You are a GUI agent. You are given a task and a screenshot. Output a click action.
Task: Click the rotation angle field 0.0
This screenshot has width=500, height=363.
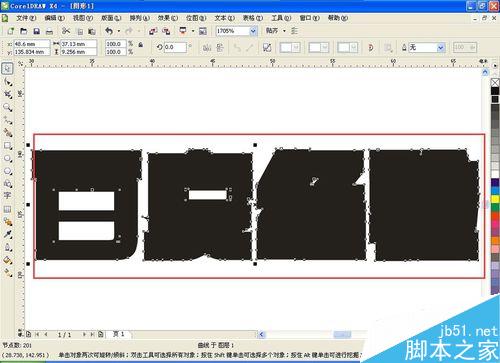[175, 47]
